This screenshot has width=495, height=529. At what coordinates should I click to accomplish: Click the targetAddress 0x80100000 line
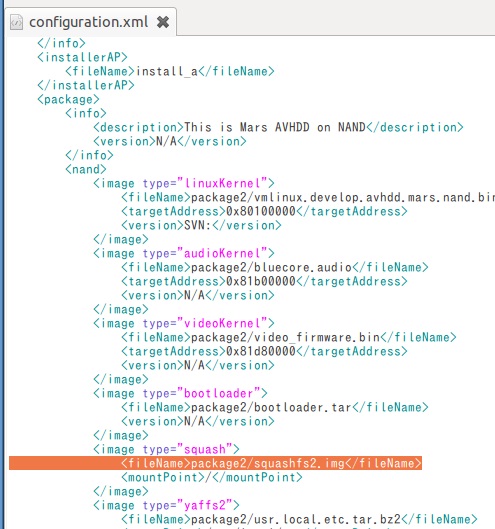coord(265,211)
